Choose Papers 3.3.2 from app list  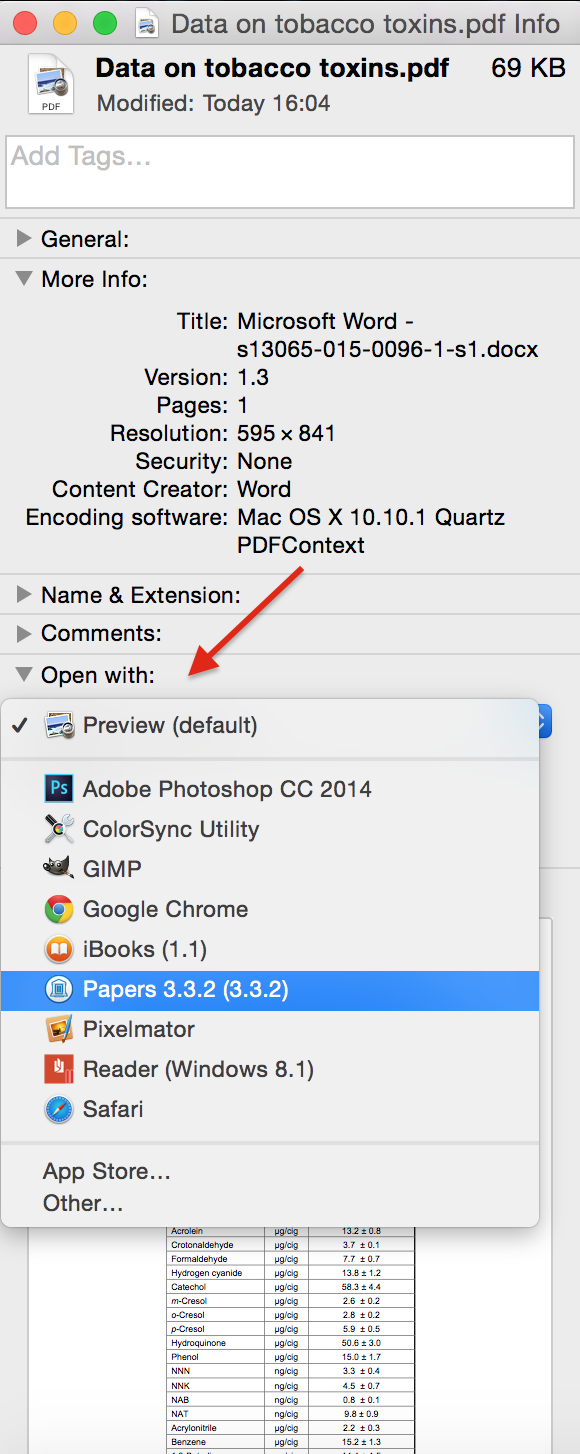pyautogui.click(x=270, y=989)
